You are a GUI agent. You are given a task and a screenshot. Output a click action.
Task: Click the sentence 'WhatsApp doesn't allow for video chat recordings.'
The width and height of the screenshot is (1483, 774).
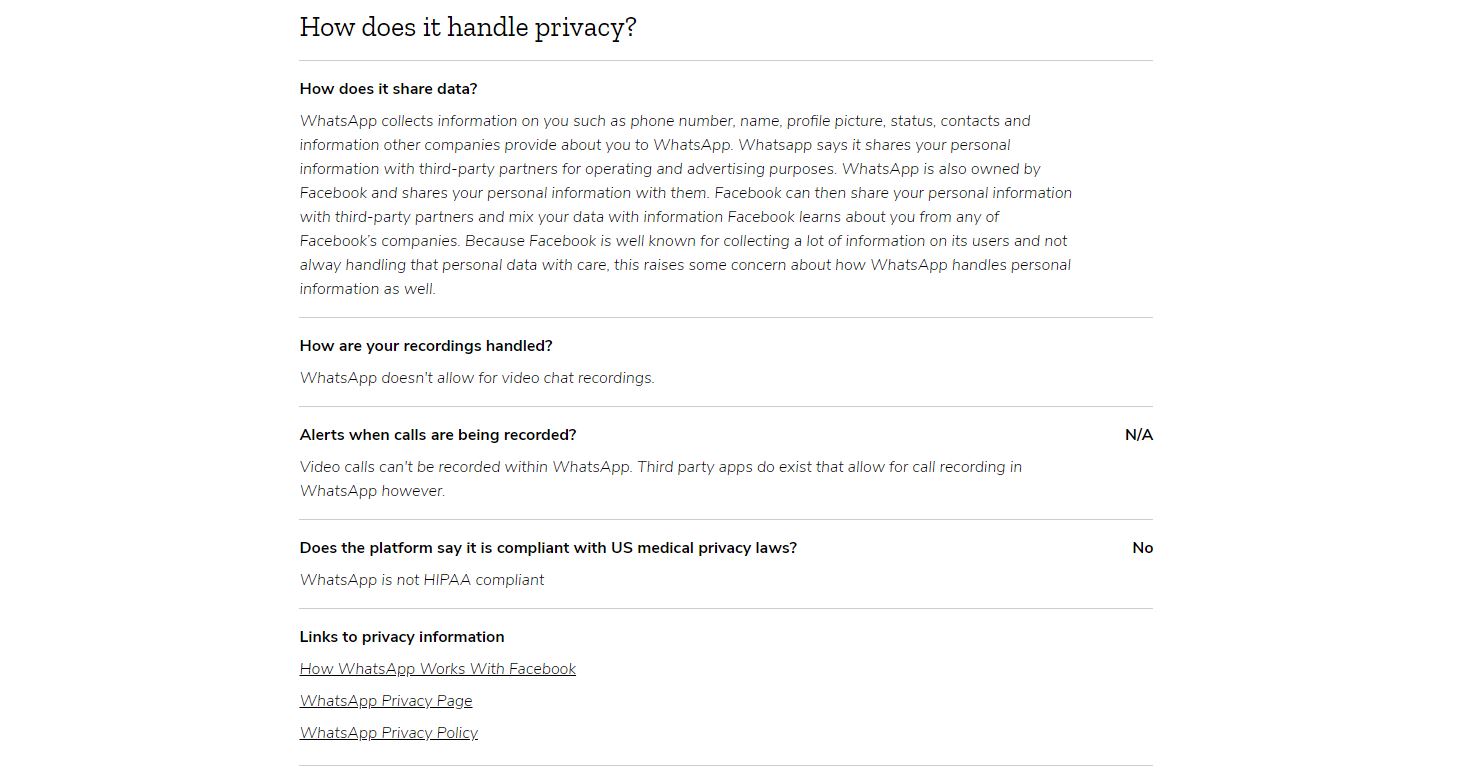click(x=477, y=378)
